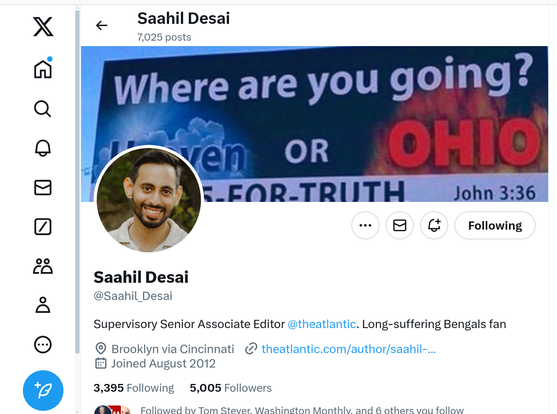Open Notifications bell in sidebar
Screen dimensions: 557x414
click(x=43, y=148)
